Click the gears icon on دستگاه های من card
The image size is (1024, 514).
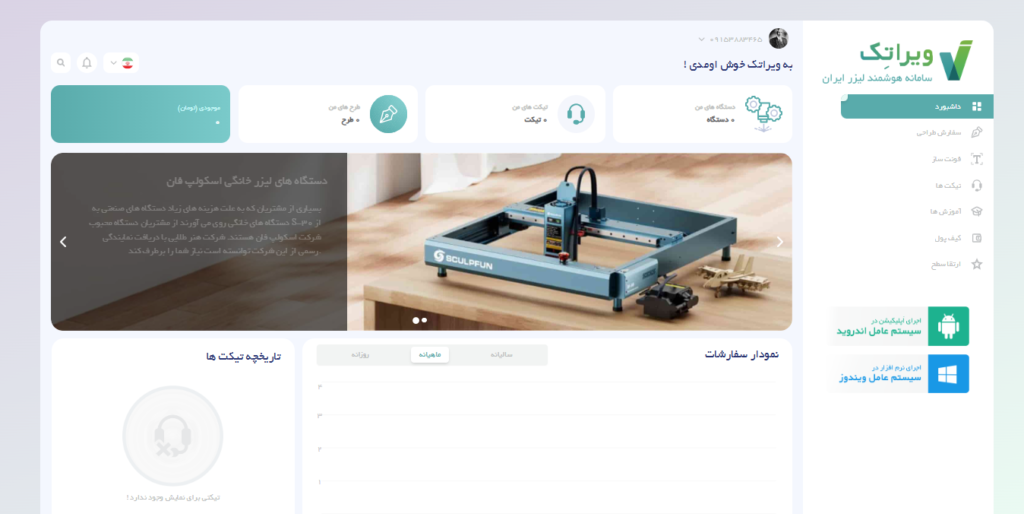pos(763,114)
